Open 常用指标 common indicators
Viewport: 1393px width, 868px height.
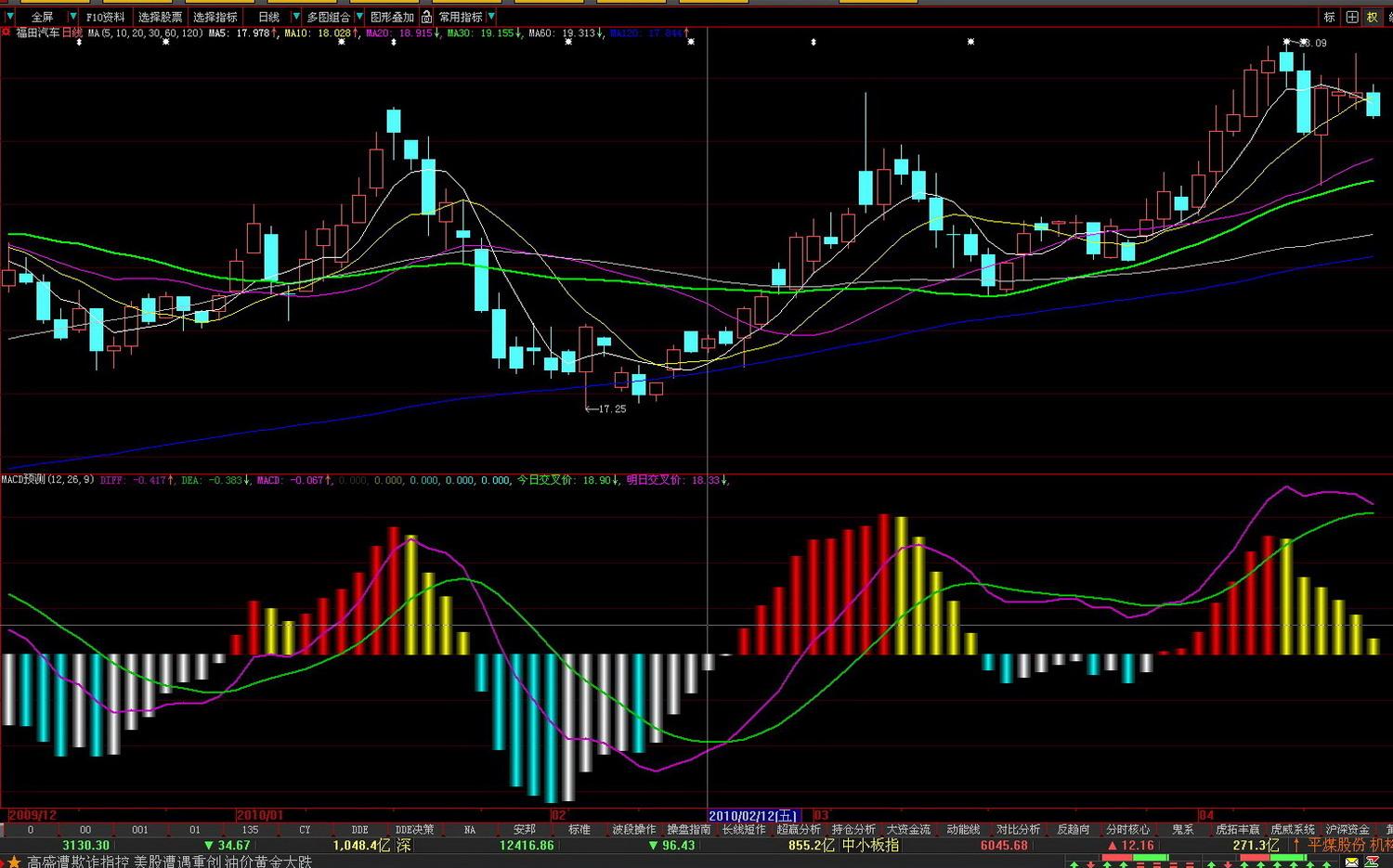click(x=461, y=17)
